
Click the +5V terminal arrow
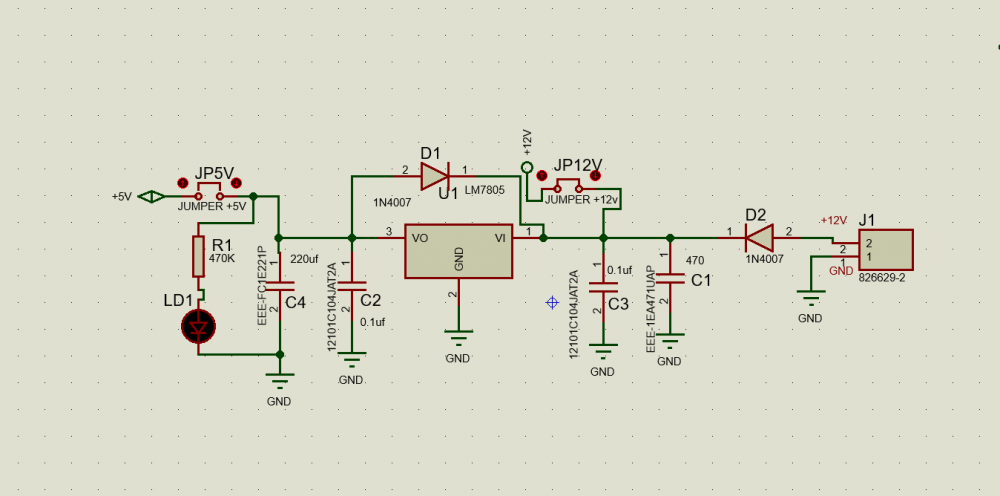click(152, 197)
